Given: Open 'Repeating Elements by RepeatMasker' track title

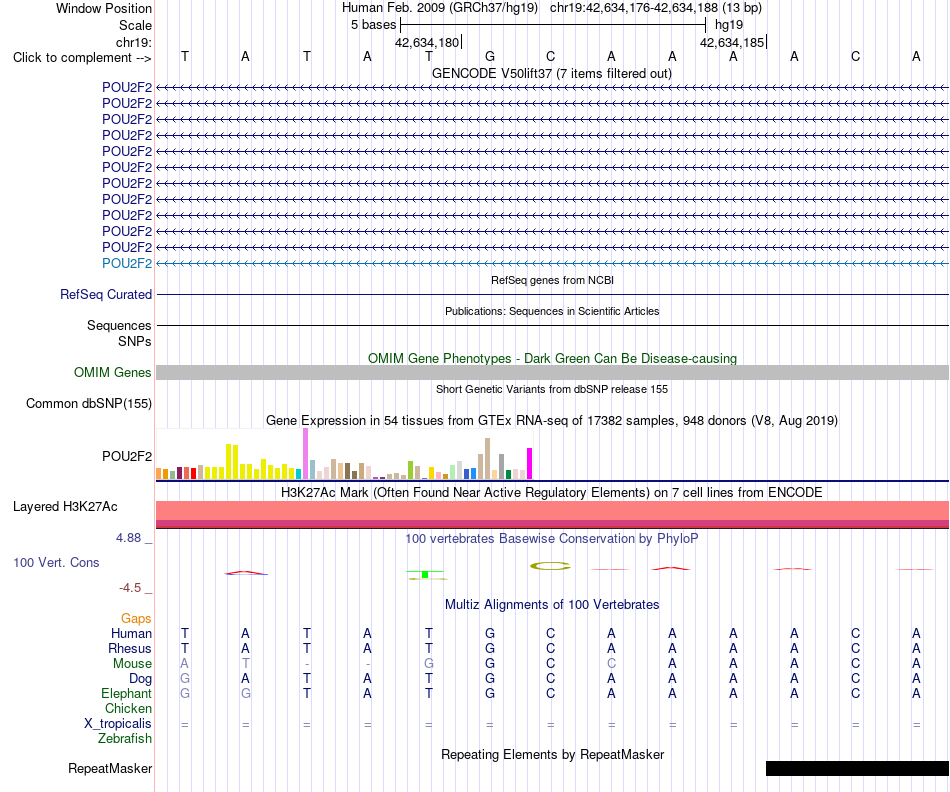Looking at the screenshot, I should pyautogui.click(x=552, y=754).
